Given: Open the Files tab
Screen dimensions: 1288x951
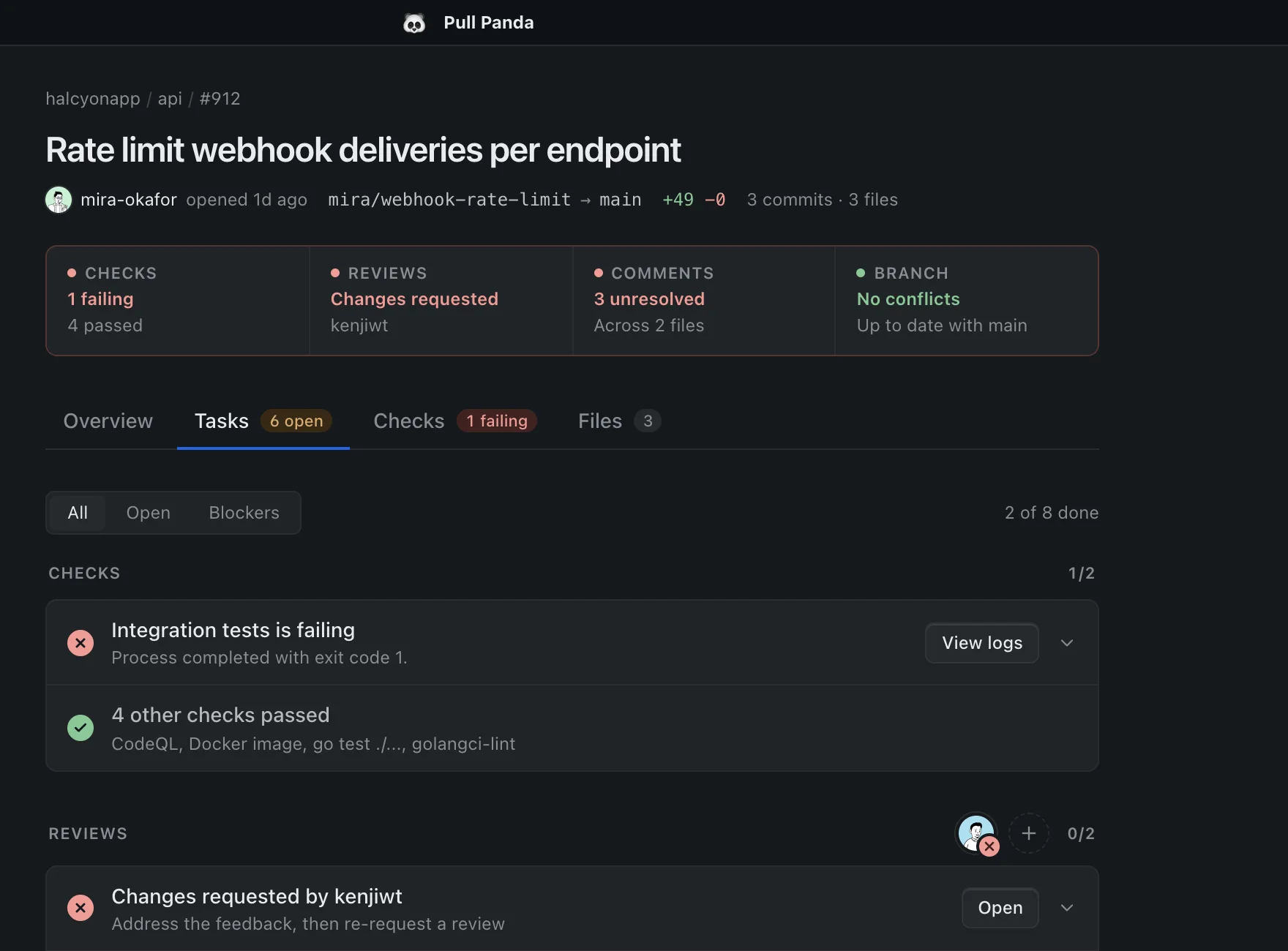Looking at the screenshot, I should (x=619, y=421).
